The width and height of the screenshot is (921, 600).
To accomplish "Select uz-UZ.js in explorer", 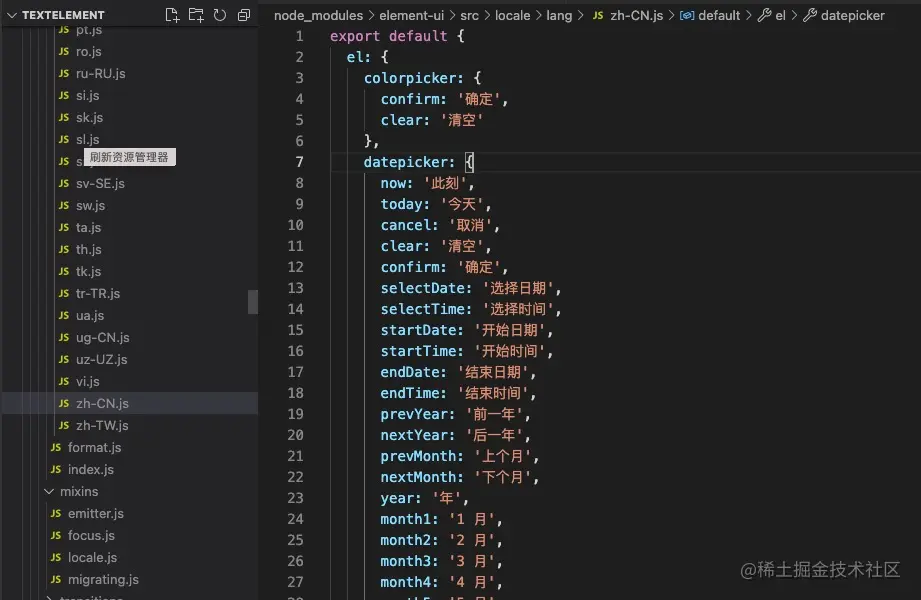I will click(x=101, y=359).
